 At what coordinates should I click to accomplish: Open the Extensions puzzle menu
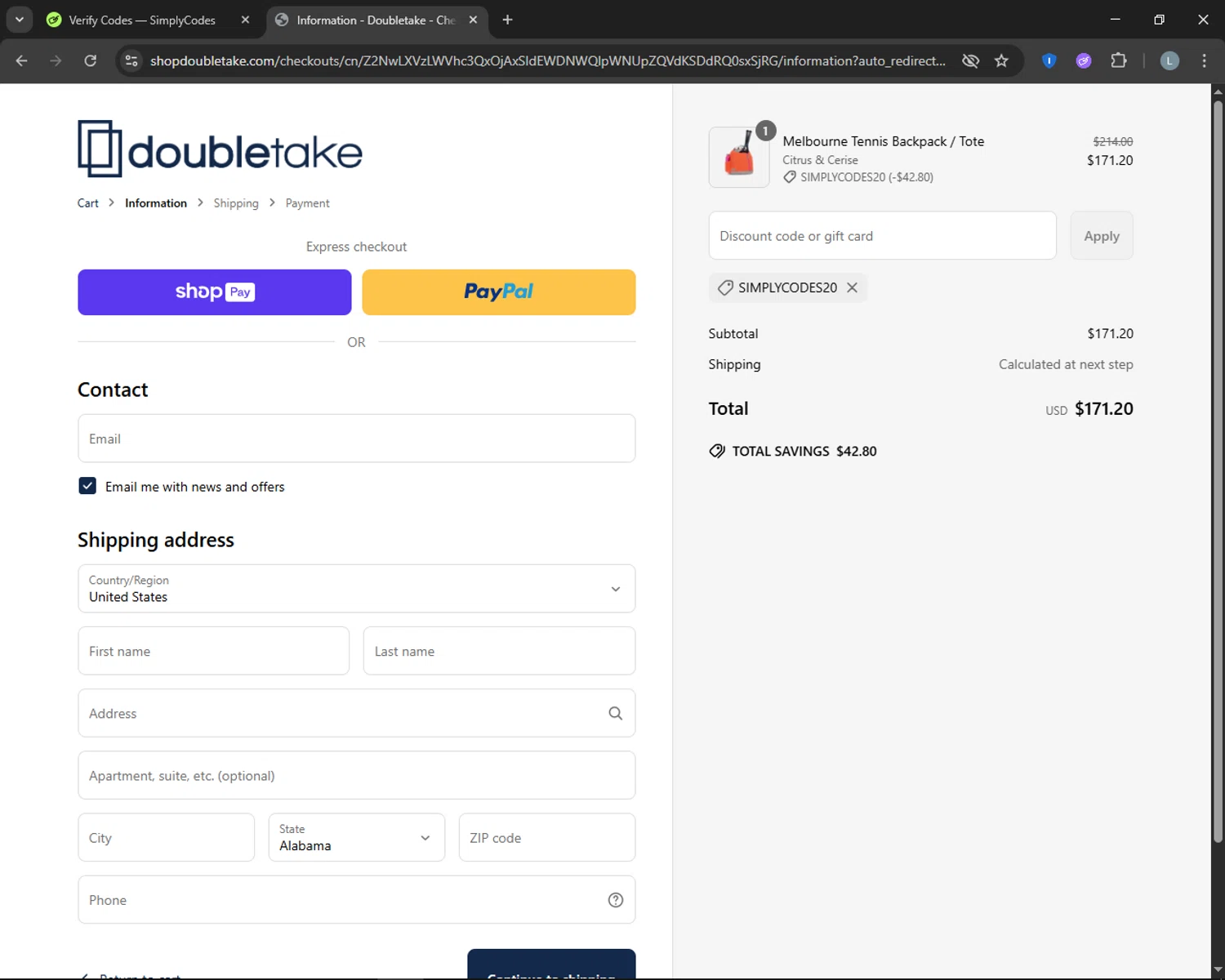coord(1119,60)
